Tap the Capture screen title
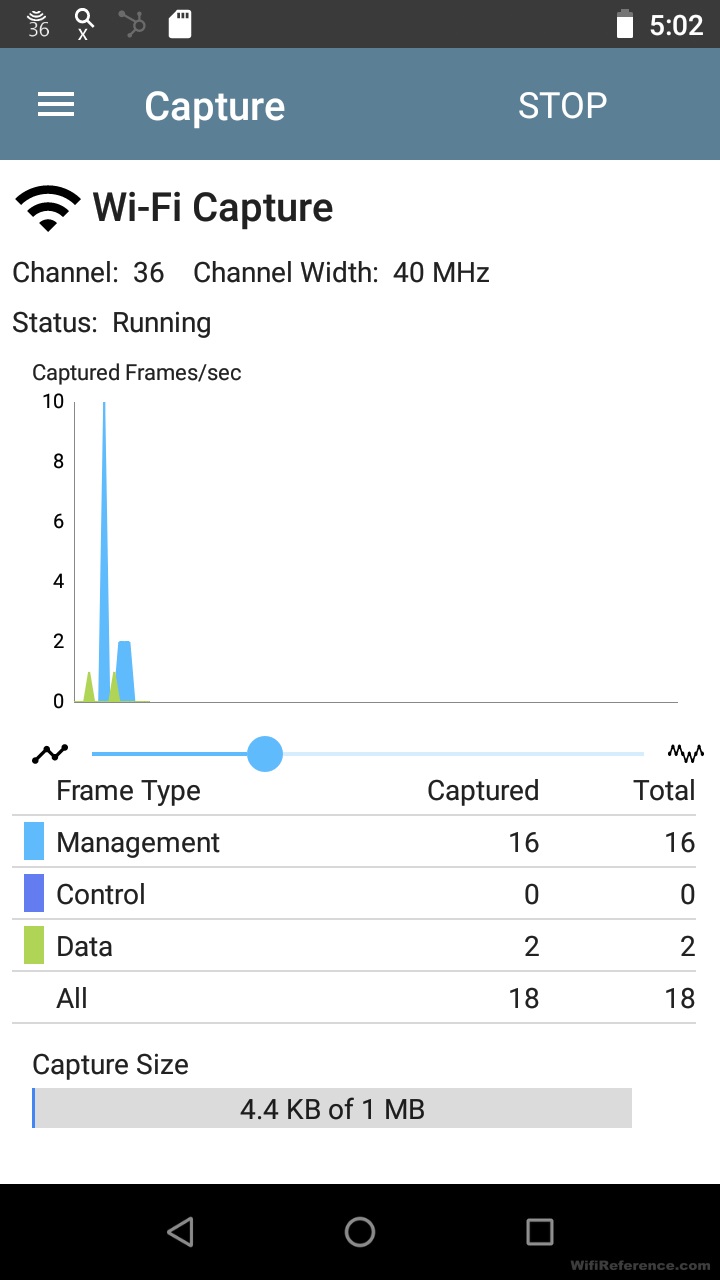This screenshot has height=1280, width=720. (214, 106)
